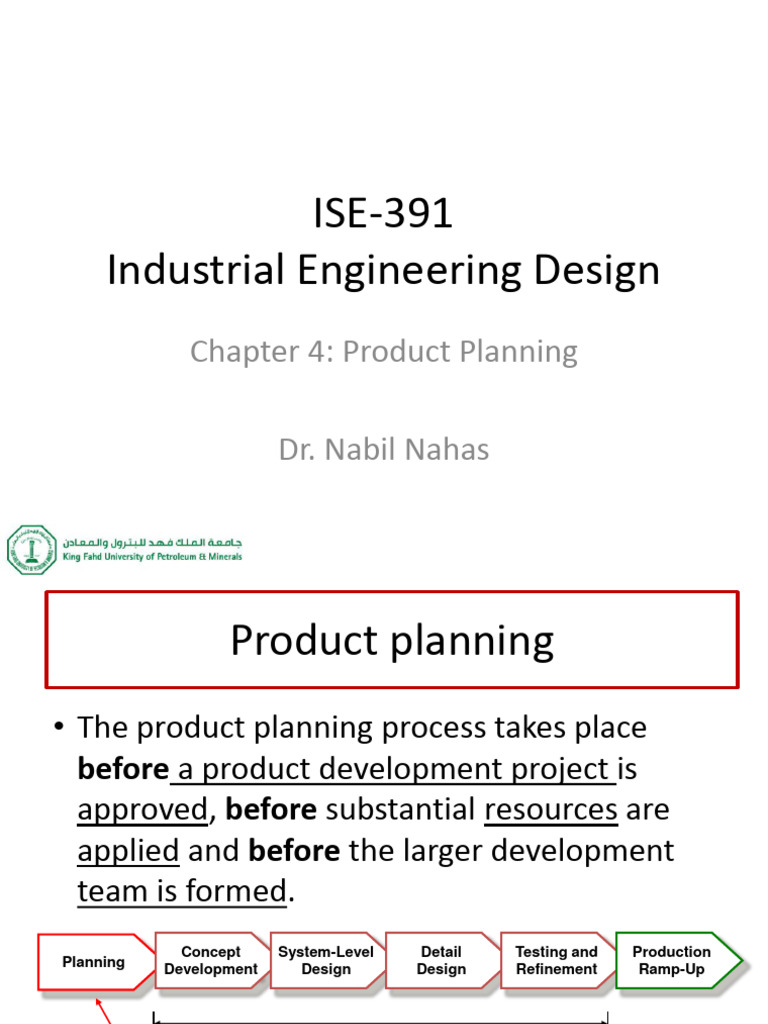Select the Concept Development phase chevron
The image size is (768, 1024).
(211, 961)
